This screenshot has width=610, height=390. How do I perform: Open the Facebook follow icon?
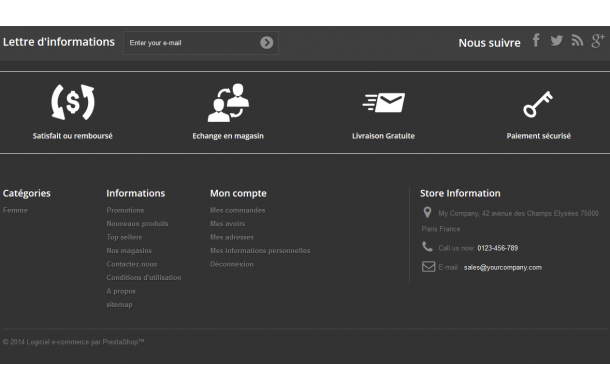coord(536,40)
